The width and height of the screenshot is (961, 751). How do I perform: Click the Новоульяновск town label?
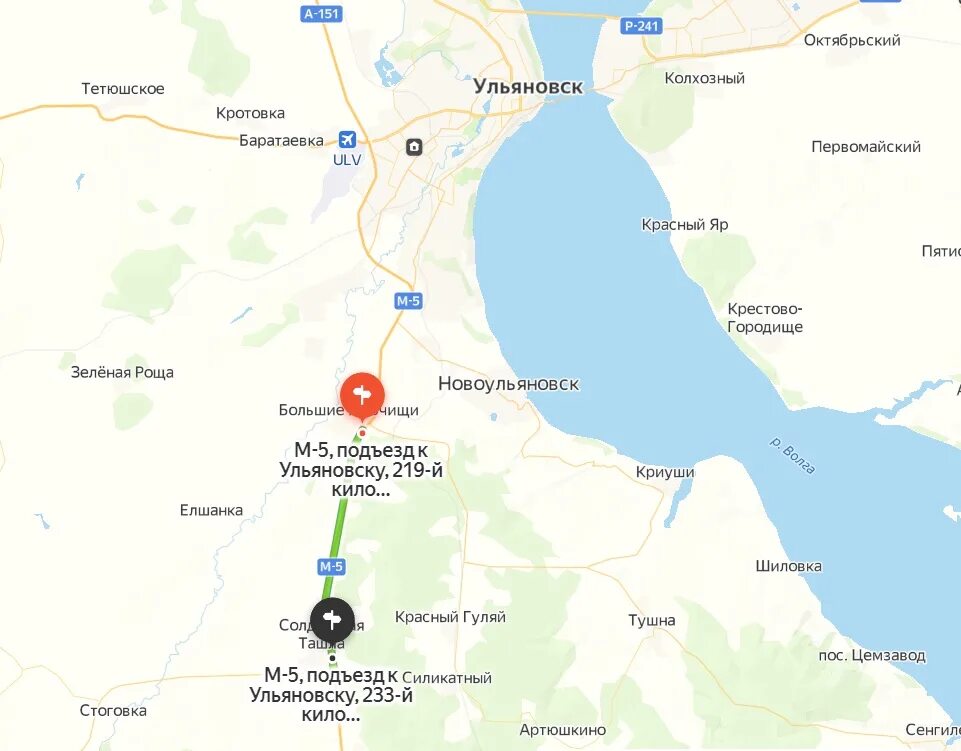[508, 384]
